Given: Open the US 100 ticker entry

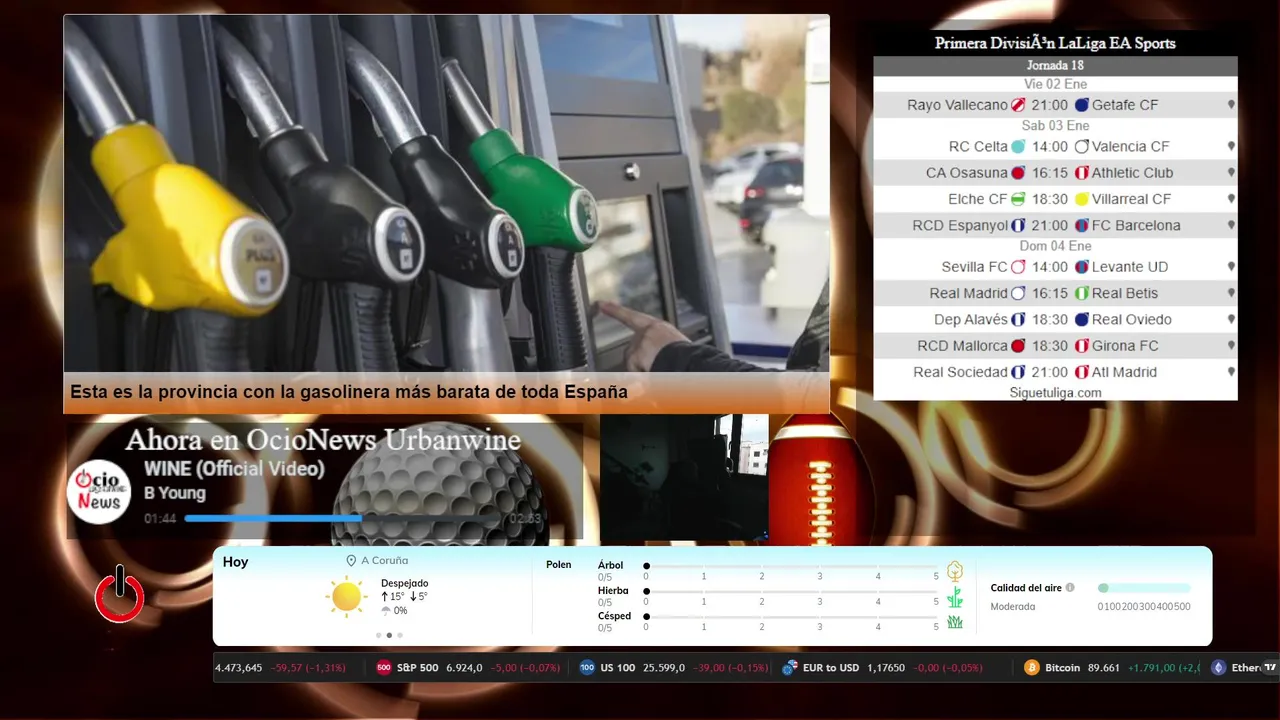Looking at the screenshot, I should tap(674, 668).
